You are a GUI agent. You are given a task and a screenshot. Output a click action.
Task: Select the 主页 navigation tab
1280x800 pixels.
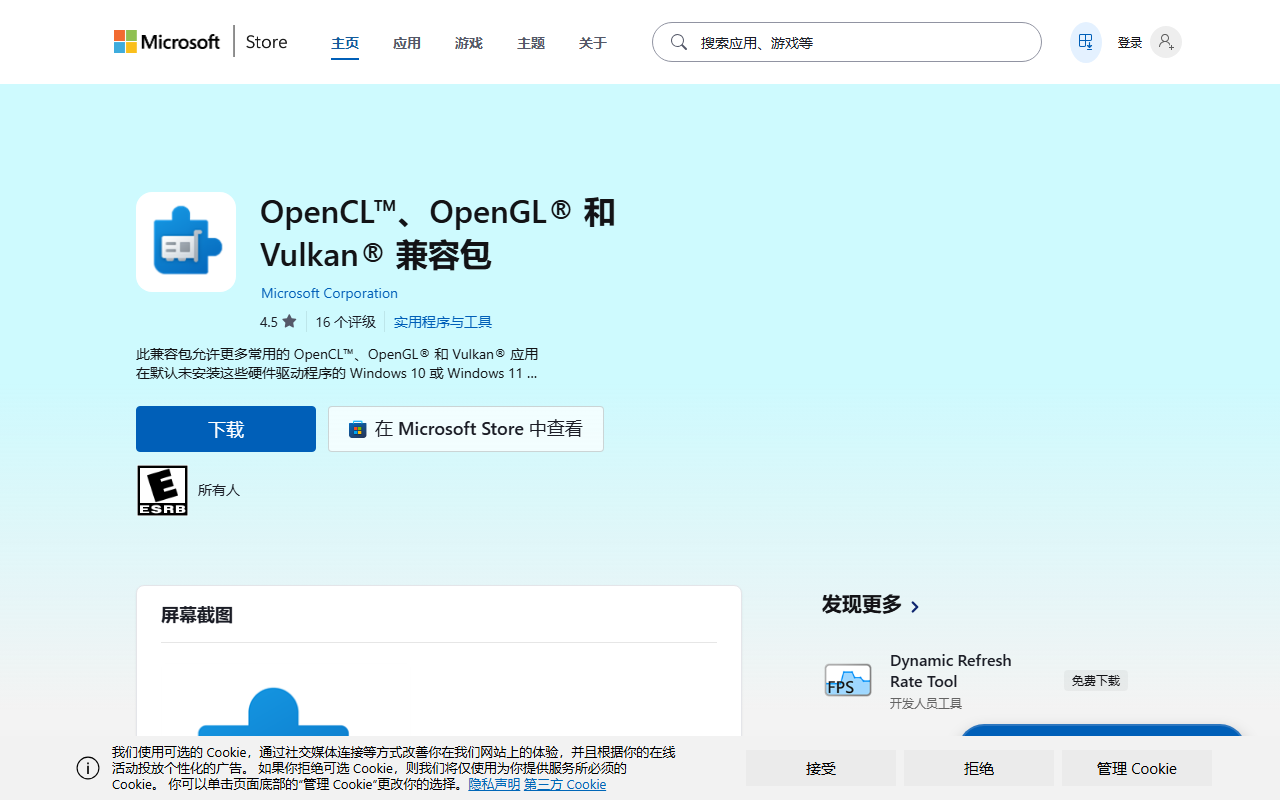345,43
